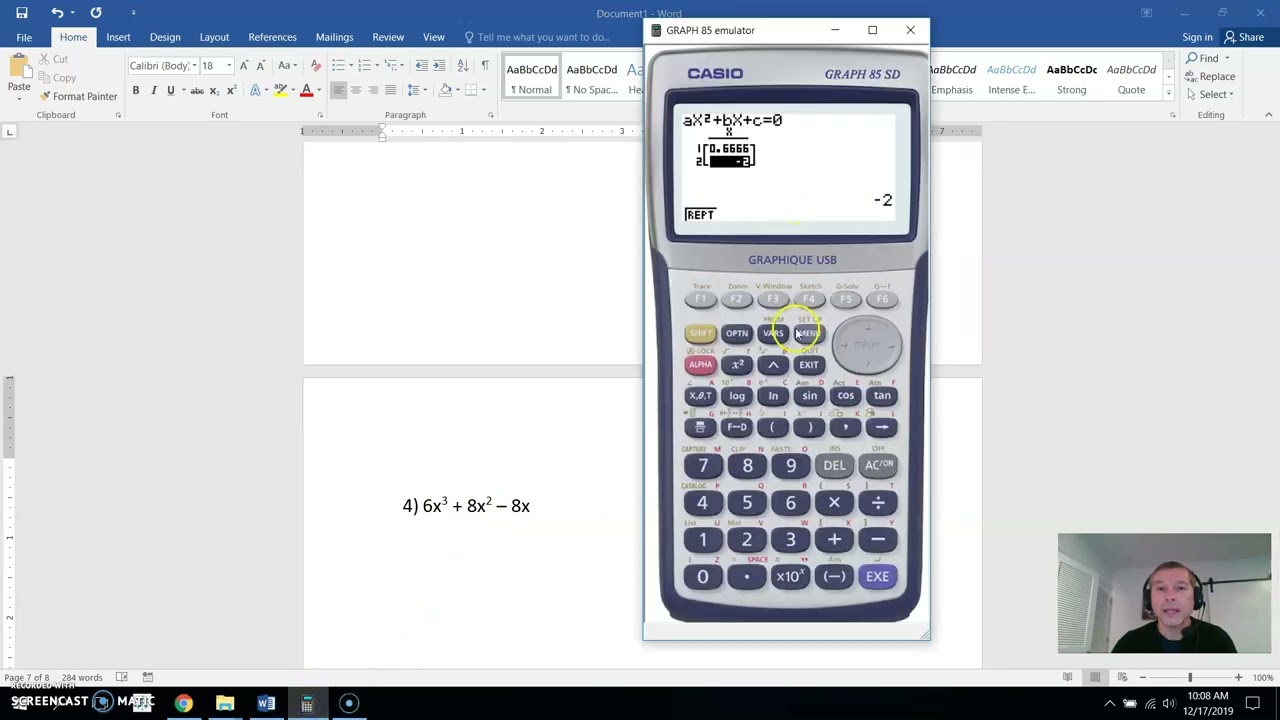Switch to the Review tab
The image size is (1280, 720).
pyautogui.click(x=388, y=37)
